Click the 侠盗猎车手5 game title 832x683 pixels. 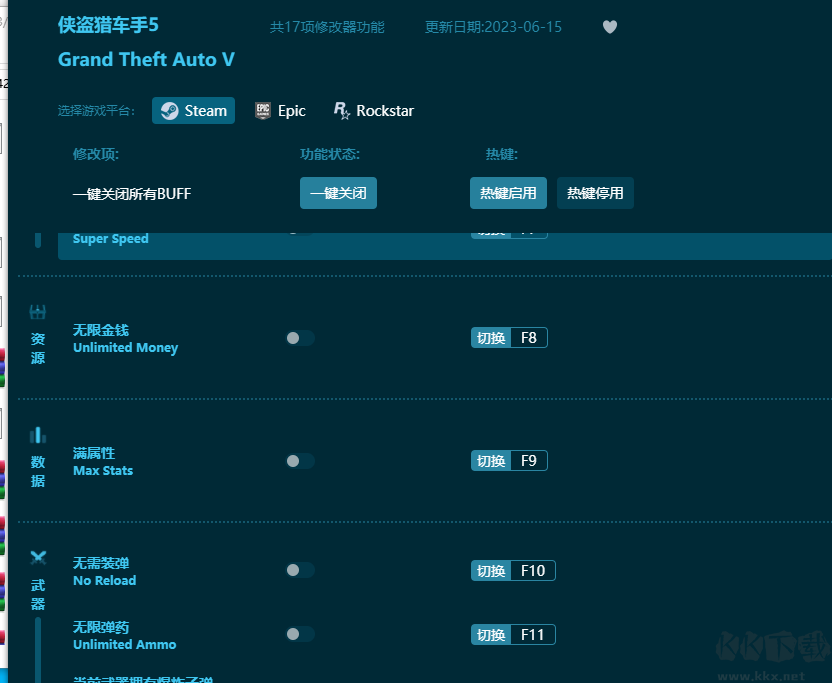point(108,25)
